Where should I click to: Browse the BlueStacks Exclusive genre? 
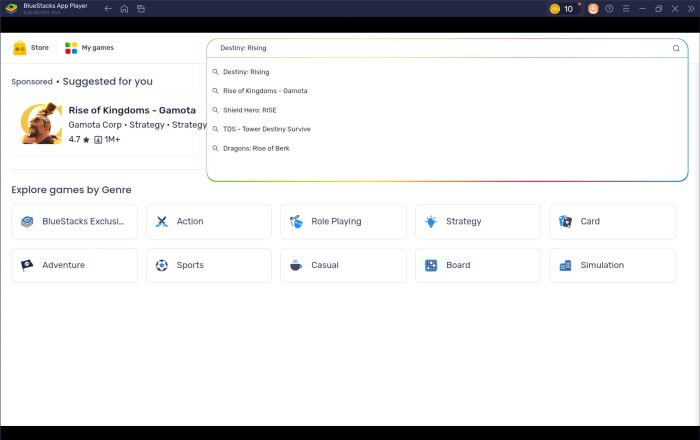point(75,221)
